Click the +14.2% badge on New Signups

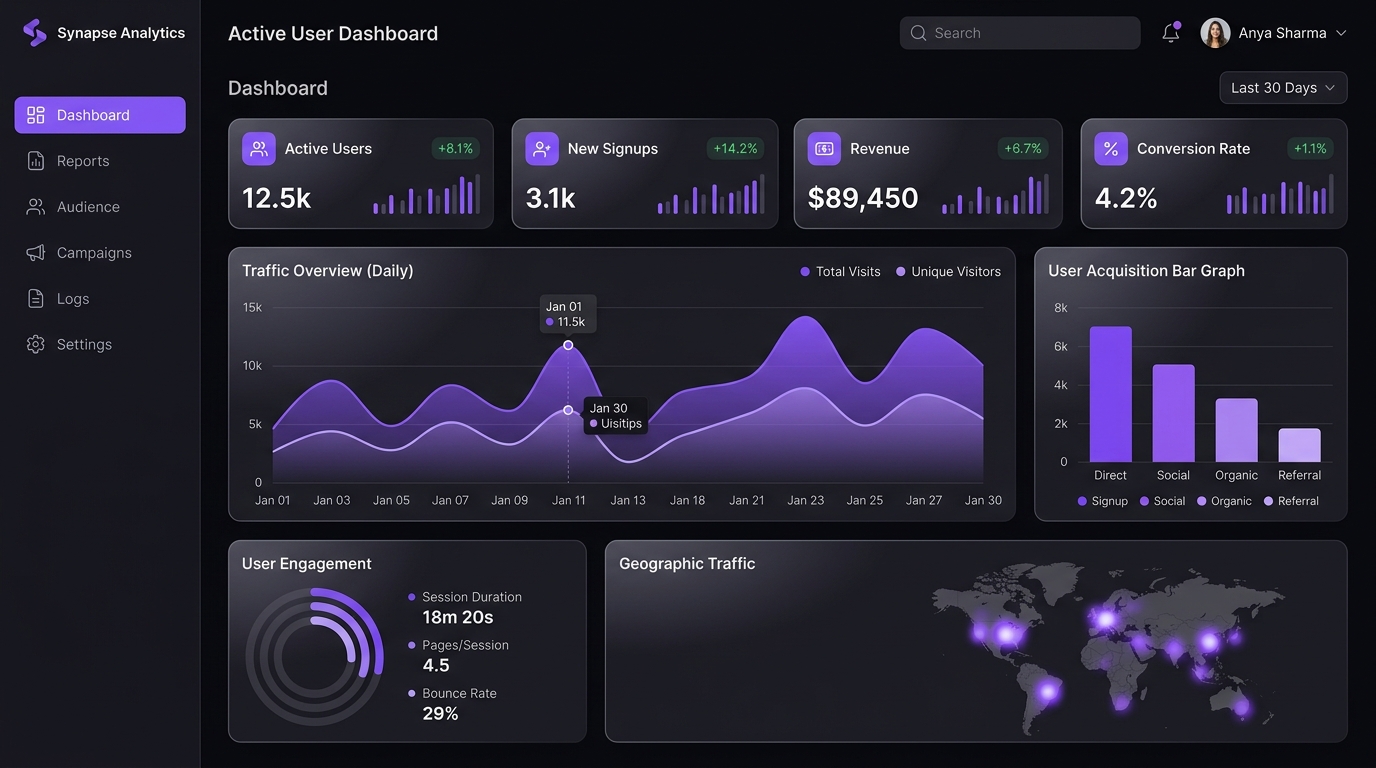735,149
